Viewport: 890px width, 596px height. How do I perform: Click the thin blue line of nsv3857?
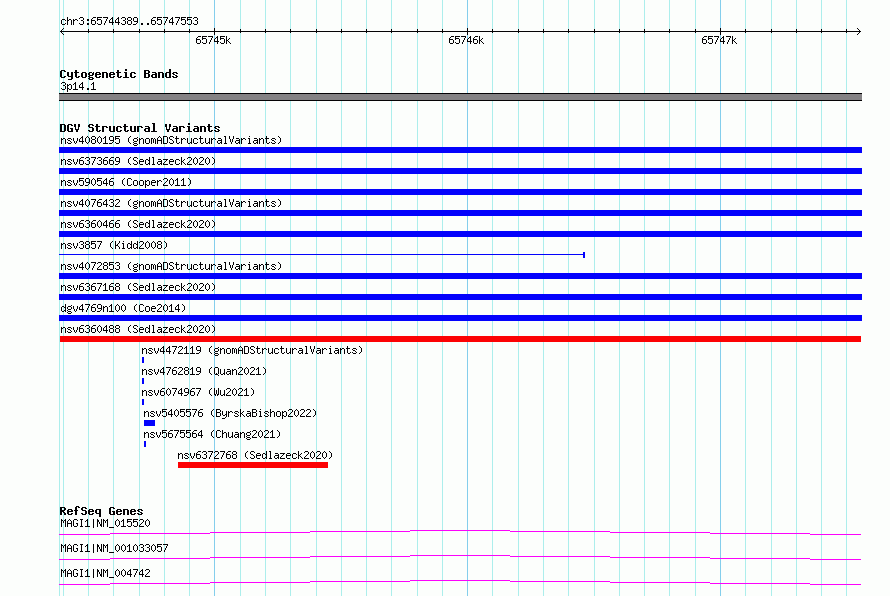[x=322, y=255]
